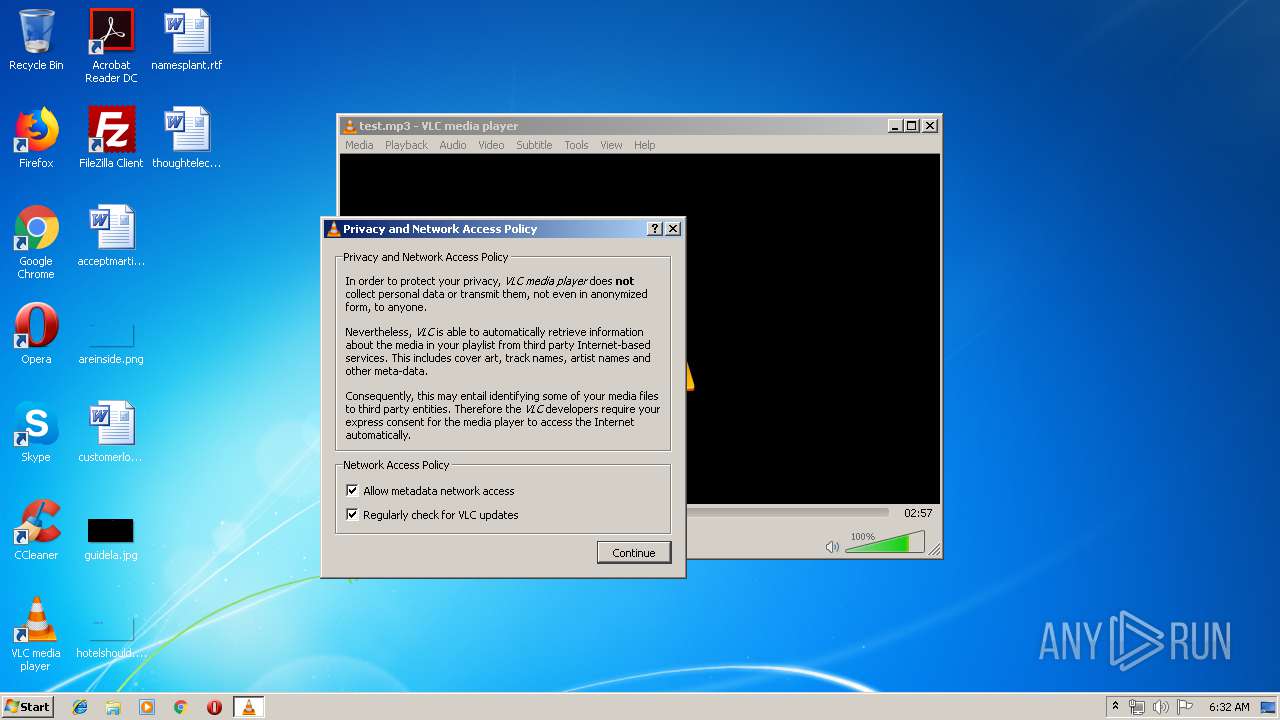The width and height of the screenshot is (1280, 720).
Task: Toggle the 02:57 time display
Action: click(918, 513)
